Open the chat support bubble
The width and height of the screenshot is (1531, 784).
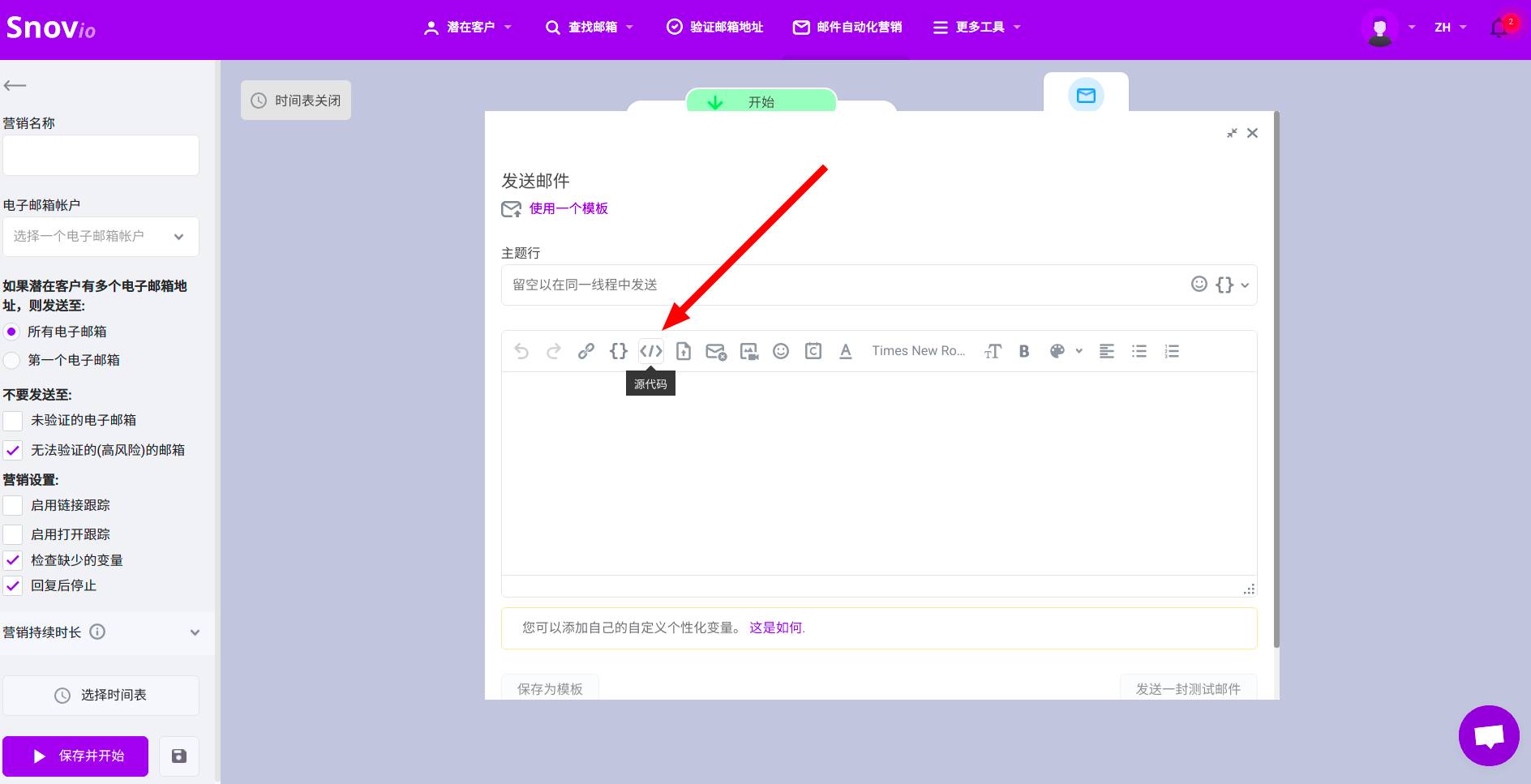(x=1489, y=735)
